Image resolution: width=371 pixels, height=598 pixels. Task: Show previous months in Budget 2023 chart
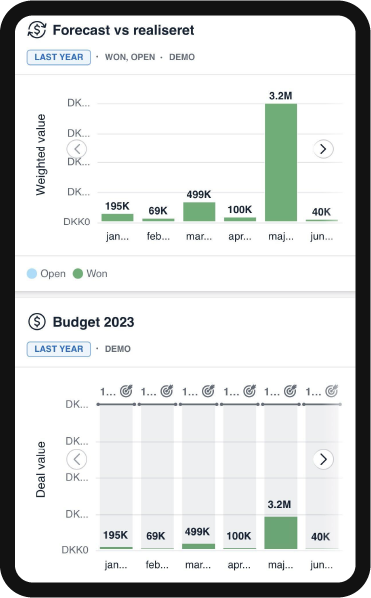77,459
